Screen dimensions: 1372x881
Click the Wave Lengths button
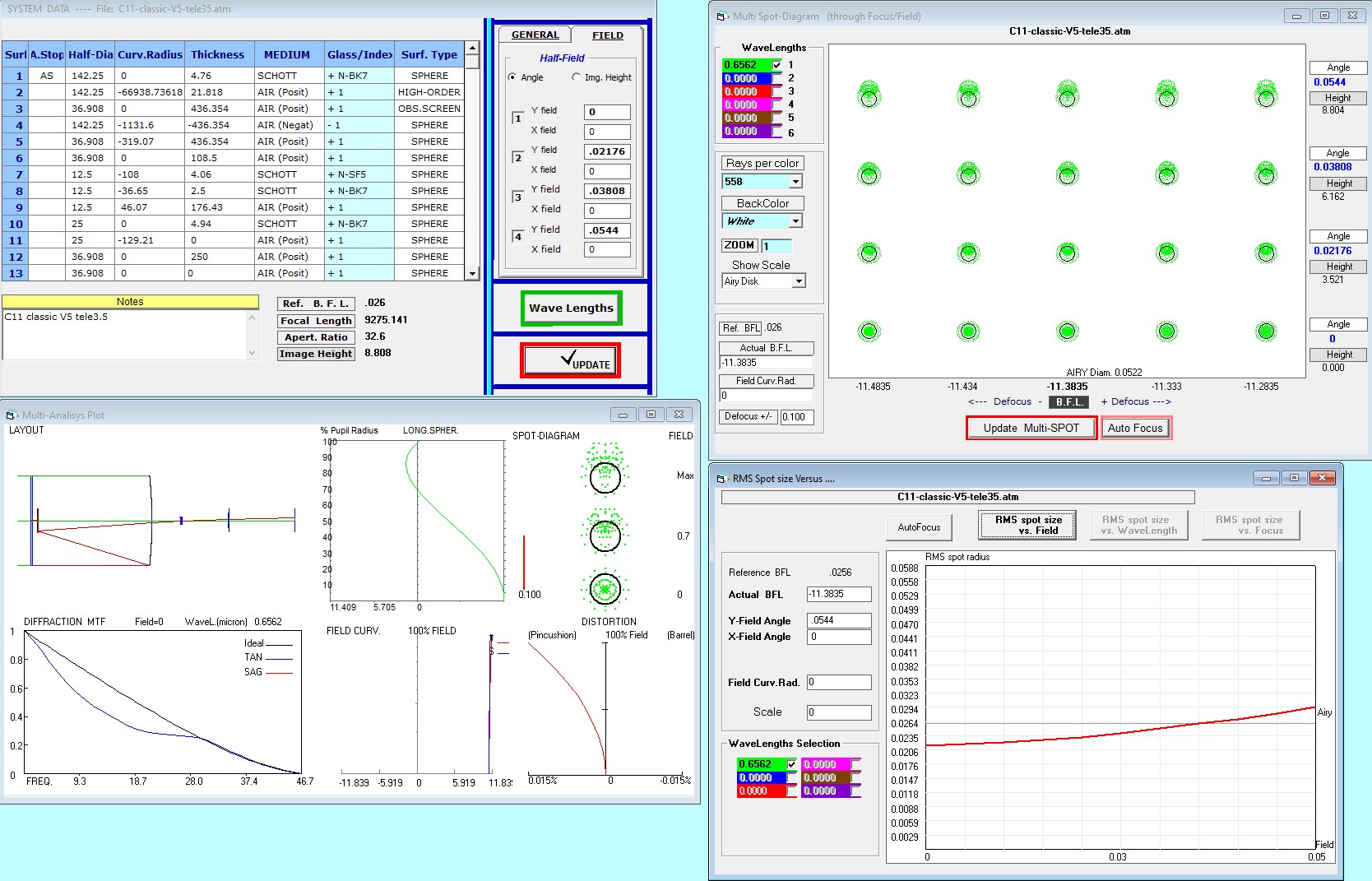coord(571,308)
